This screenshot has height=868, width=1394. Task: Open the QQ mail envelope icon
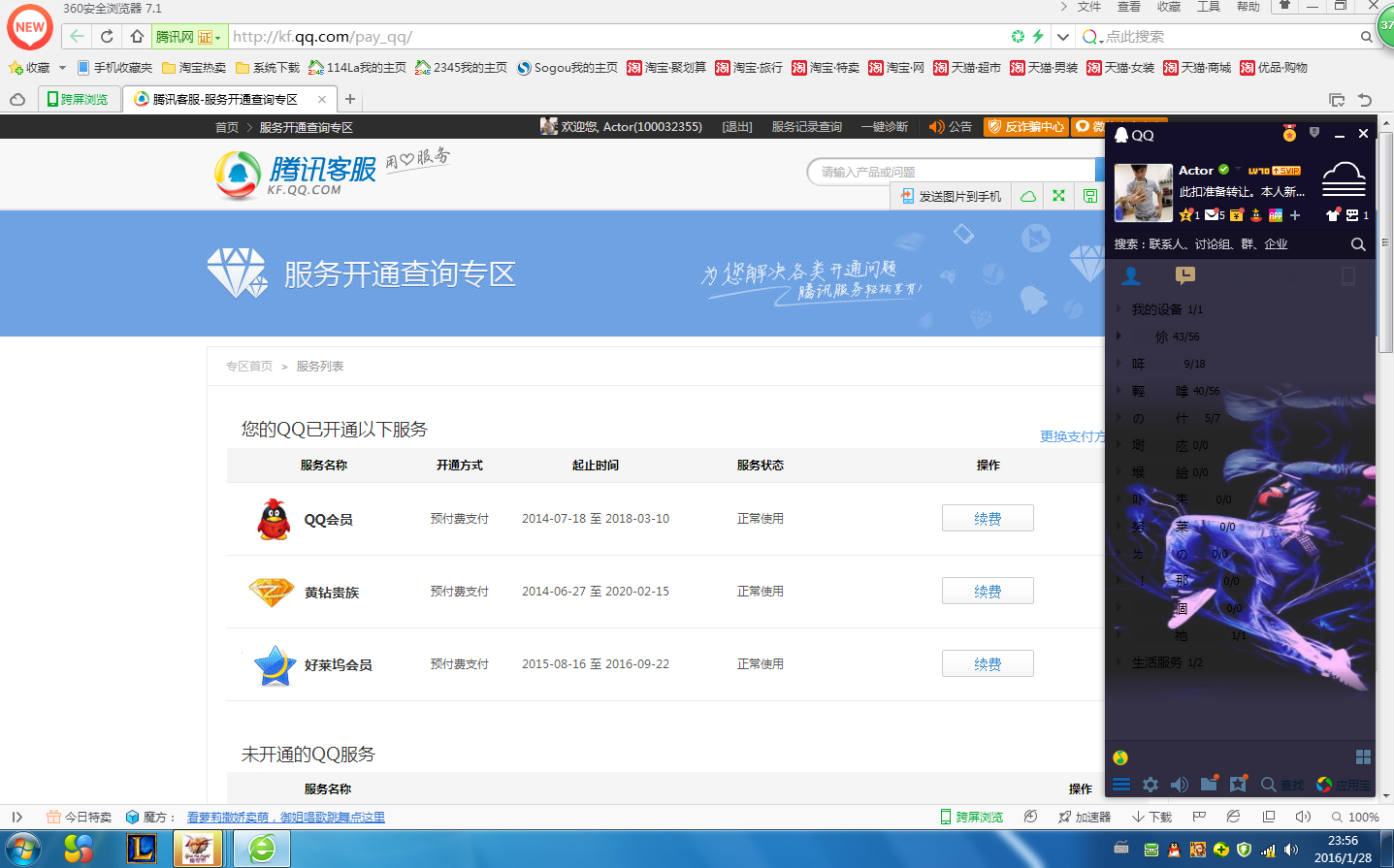click(1213, 215)
